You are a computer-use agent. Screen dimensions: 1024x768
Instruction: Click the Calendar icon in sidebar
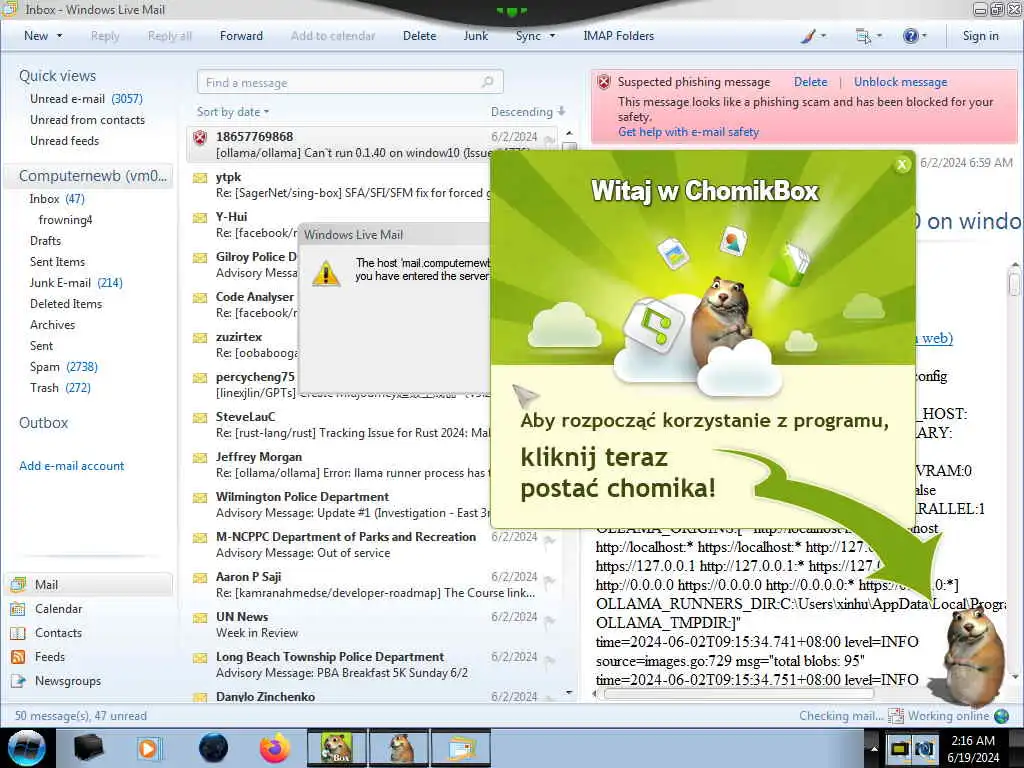18,609
